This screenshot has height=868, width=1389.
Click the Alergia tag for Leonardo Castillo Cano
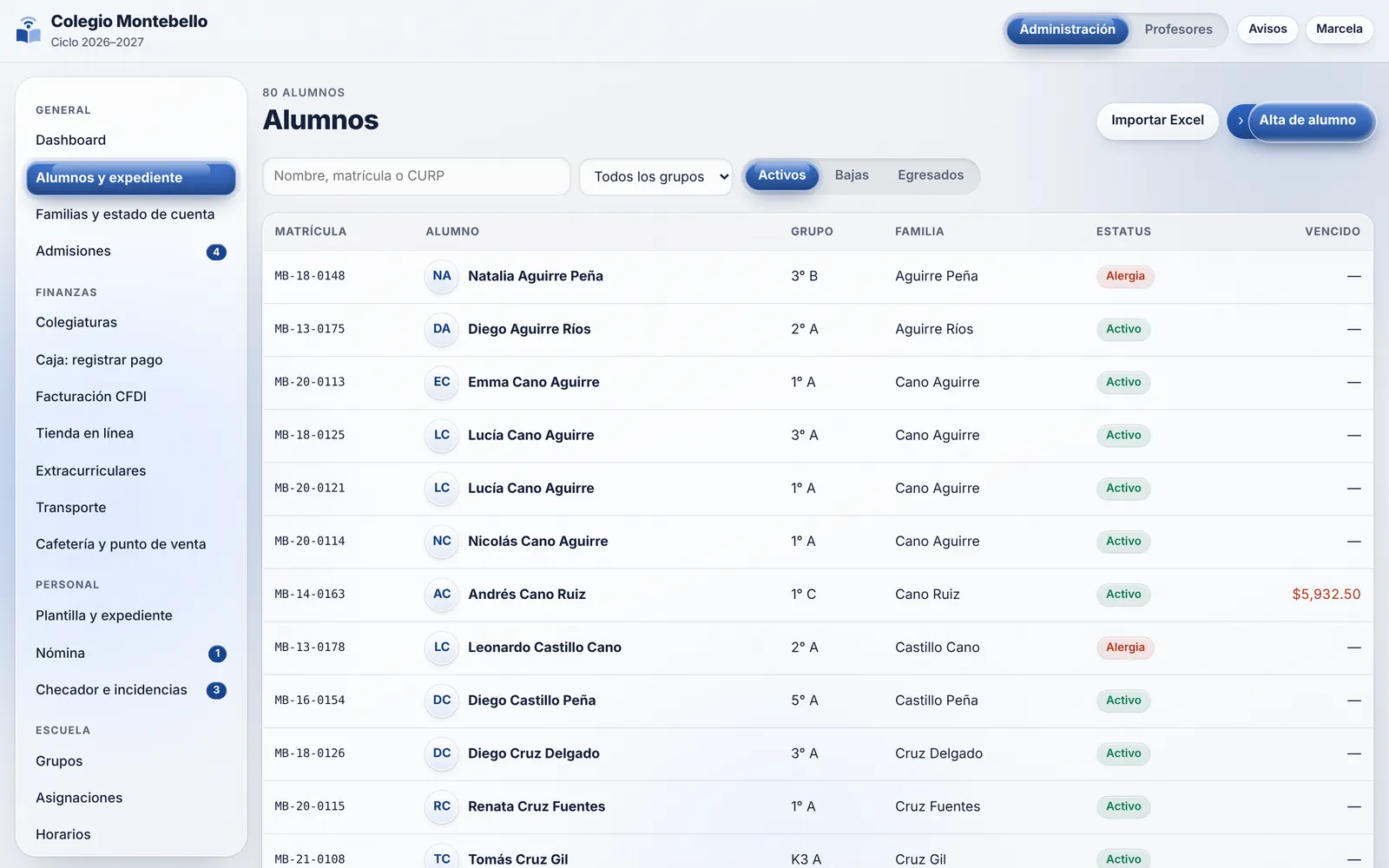point(1125,648)
